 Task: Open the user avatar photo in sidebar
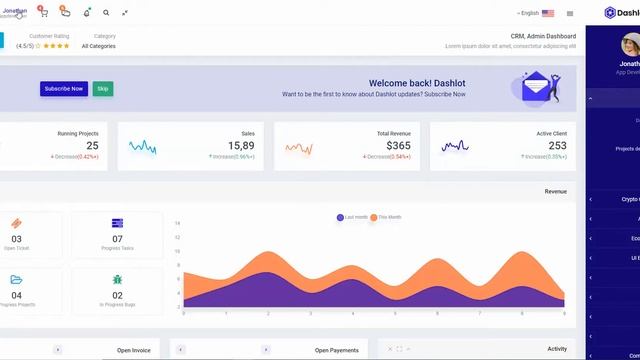pos(631,44)
